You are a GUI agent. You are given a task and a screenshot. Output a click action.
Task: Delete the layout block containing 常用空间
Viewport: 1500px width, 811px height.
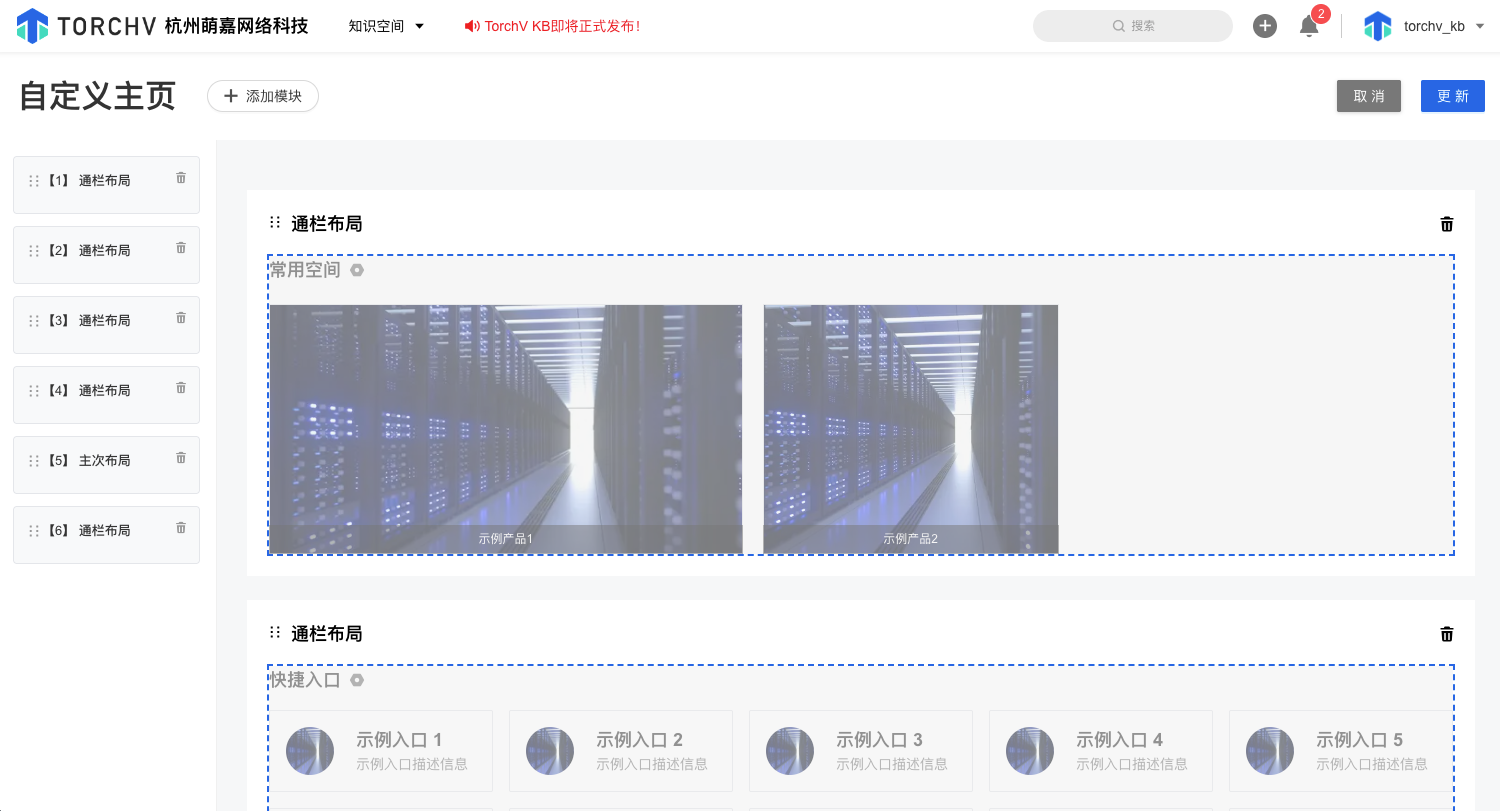point(1447,224)
